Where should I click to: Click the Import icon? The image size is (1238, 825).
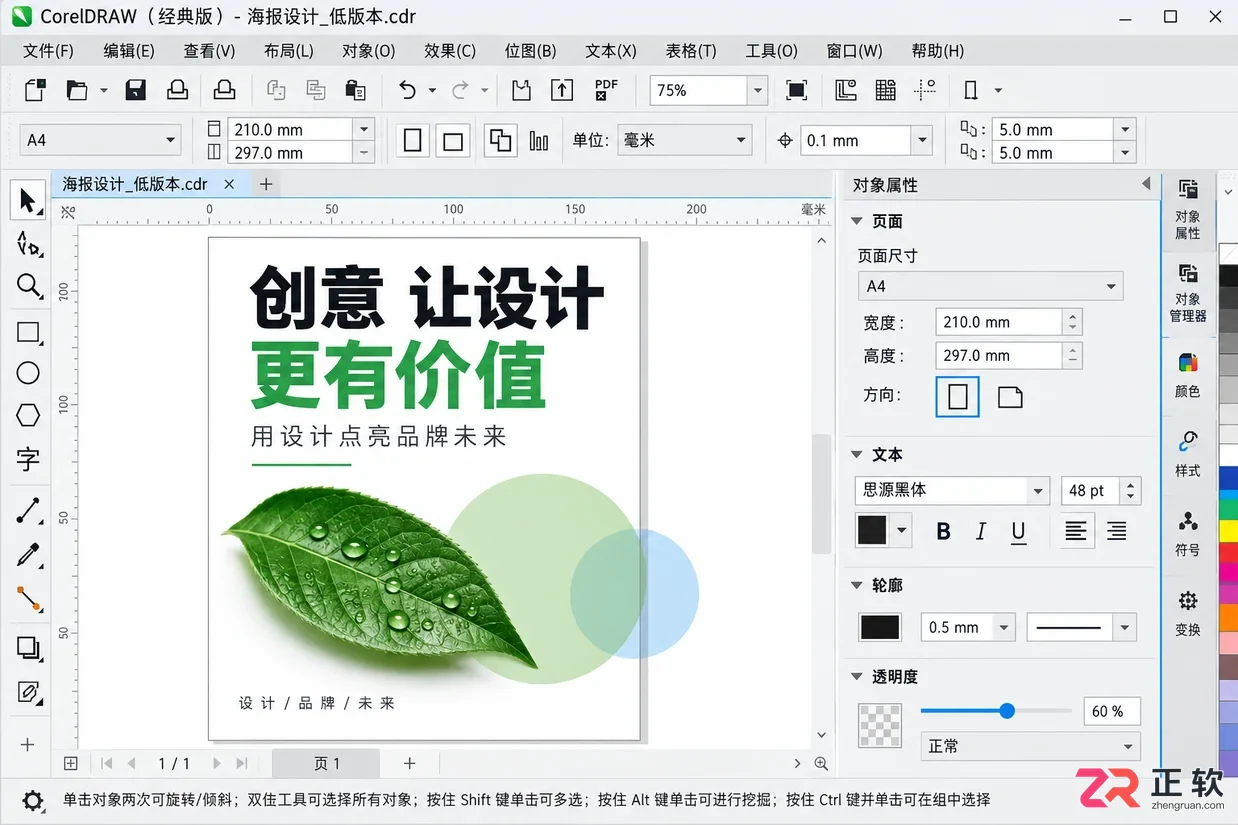[521, 90]
